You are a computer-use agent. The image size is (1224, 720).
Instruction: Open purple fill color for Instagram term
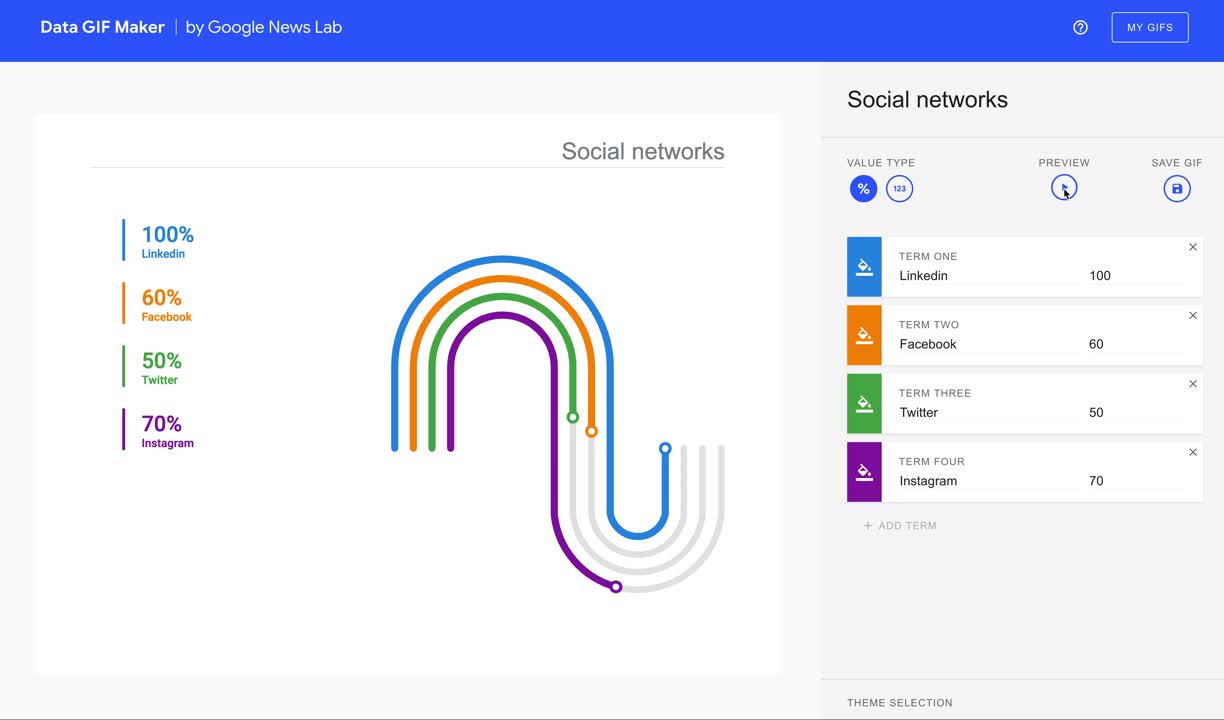point(864,472)
